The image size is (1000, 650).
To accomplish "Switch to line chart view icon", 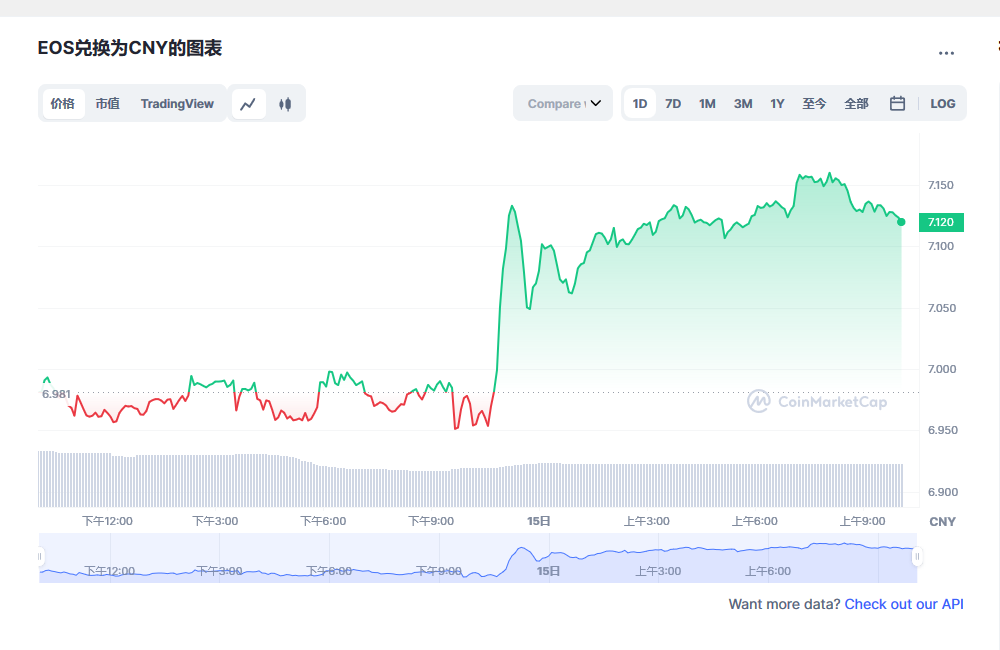I will click(x=248, y=104).
